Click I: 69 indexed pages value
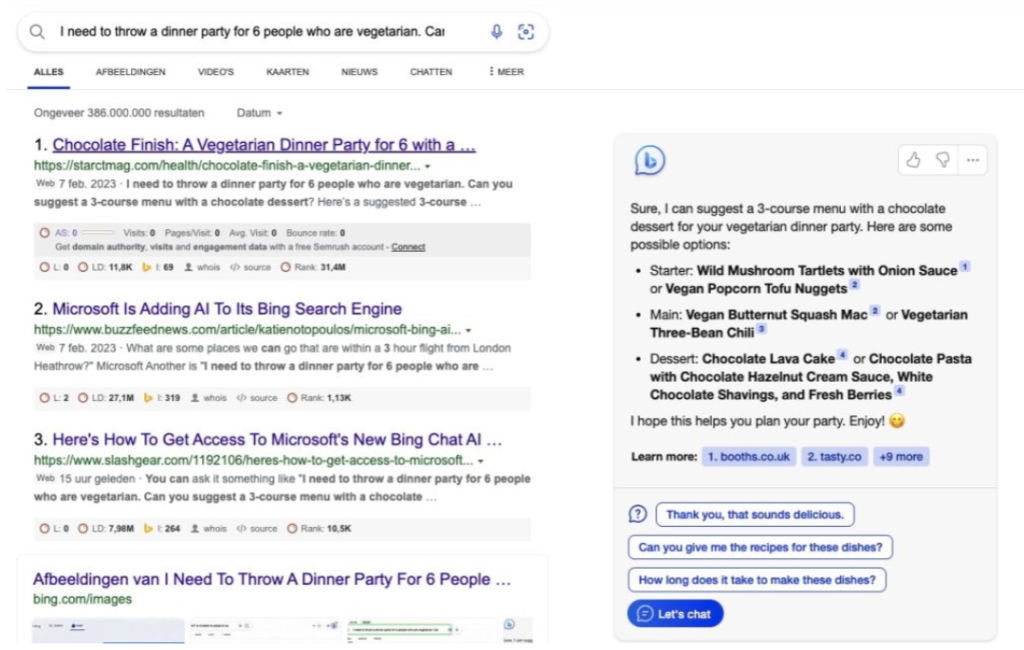 click(159, 267)
